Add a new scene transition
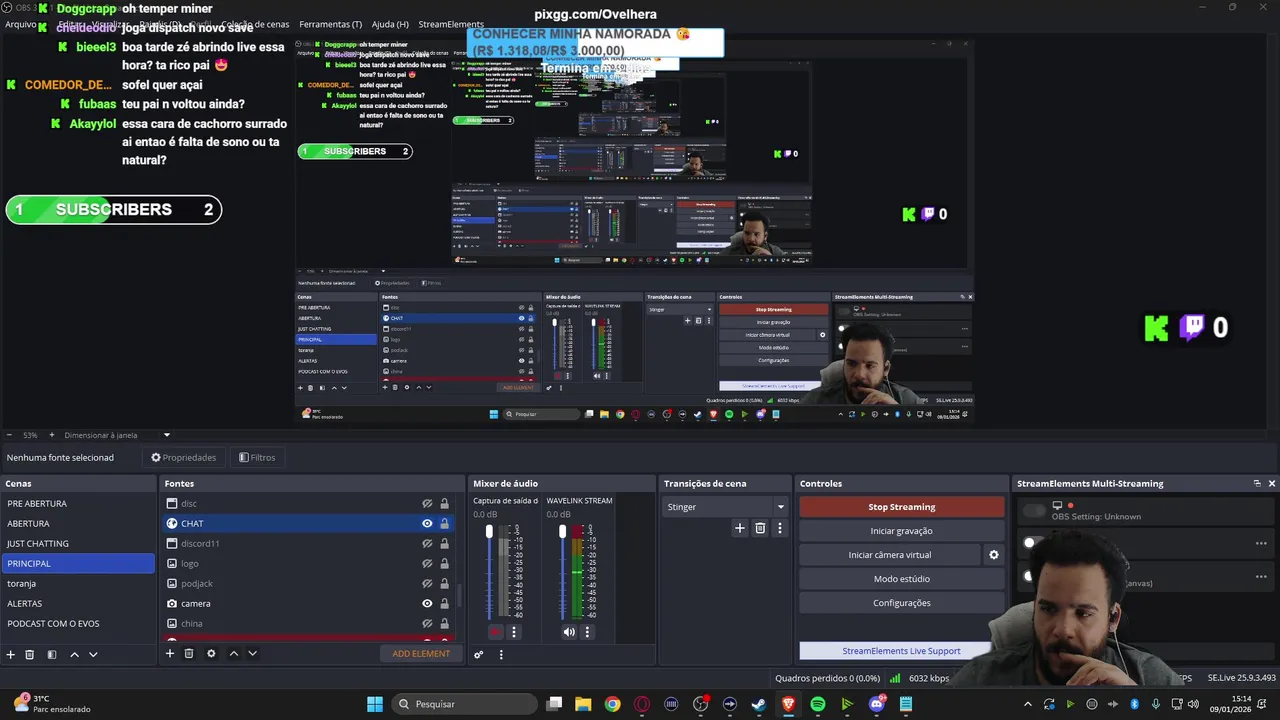Image resolution: width=1280 pixels, height=720 pixels. (x=740, y=528)
